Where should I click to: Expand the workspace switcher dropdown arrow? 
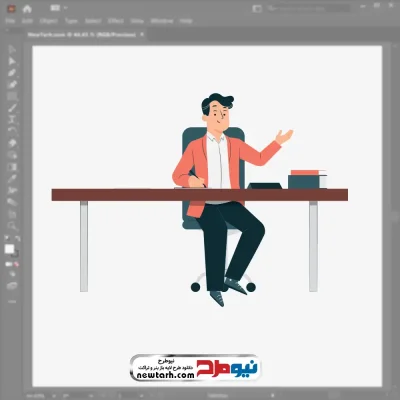65,8
